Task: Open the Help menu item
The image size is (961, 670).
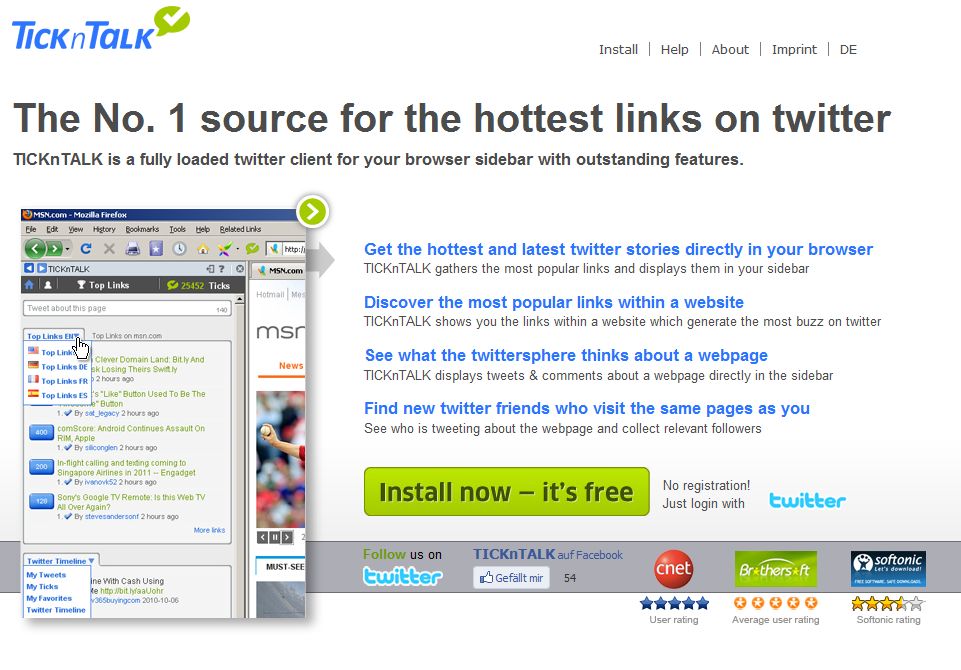Action: [674, 50]
